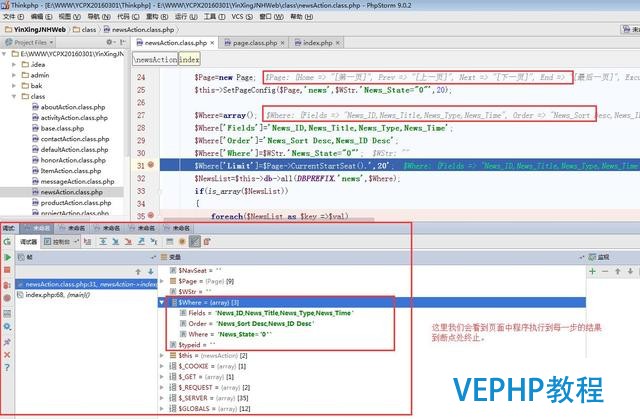Open aboutAction.class.php in project tree
Screen dimensions: 640x419
coord(73,107)
